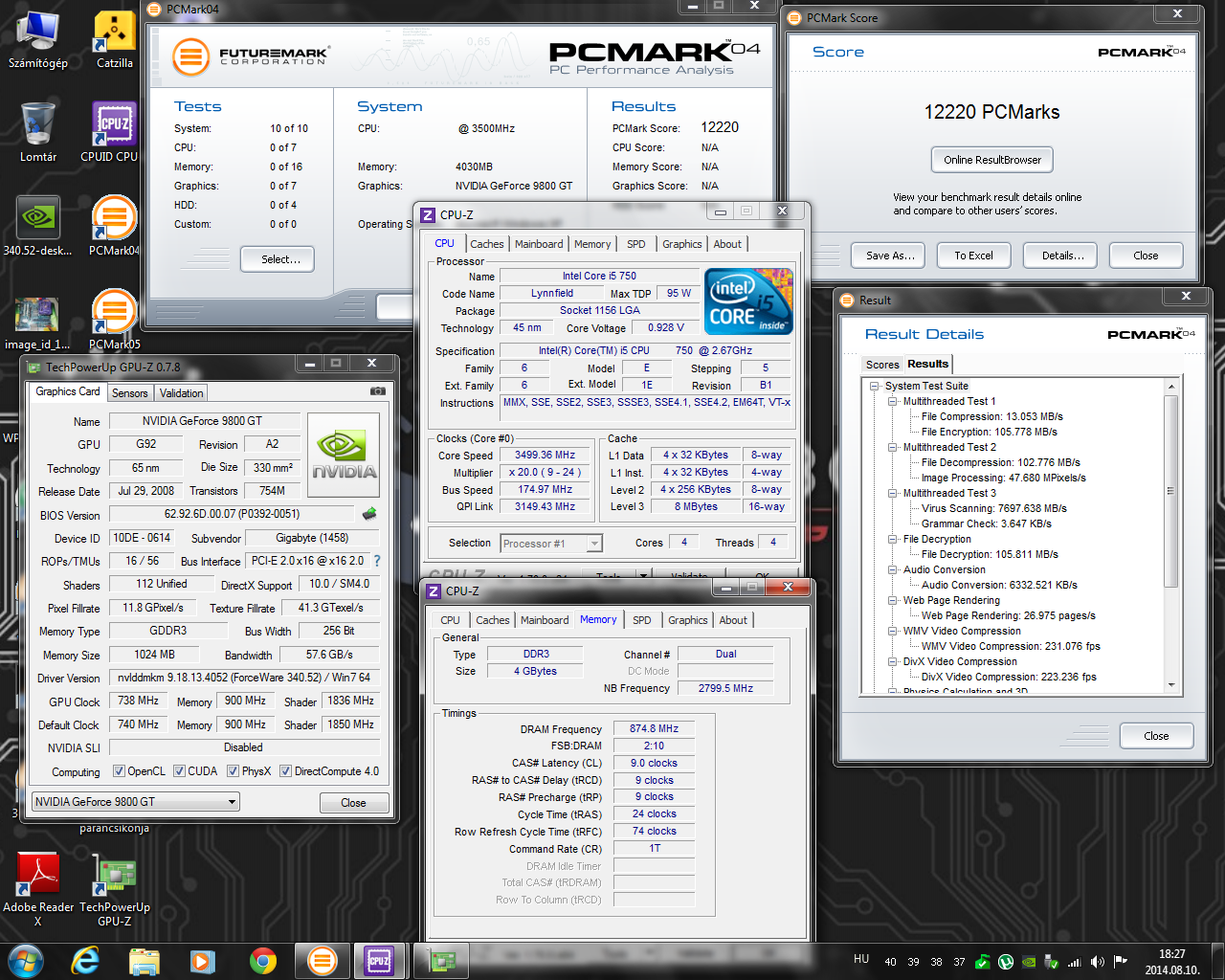Collapse the Audio Conversion tree node
The width and height of the screenshot is (1225, 980).
[x=893, y=569]
